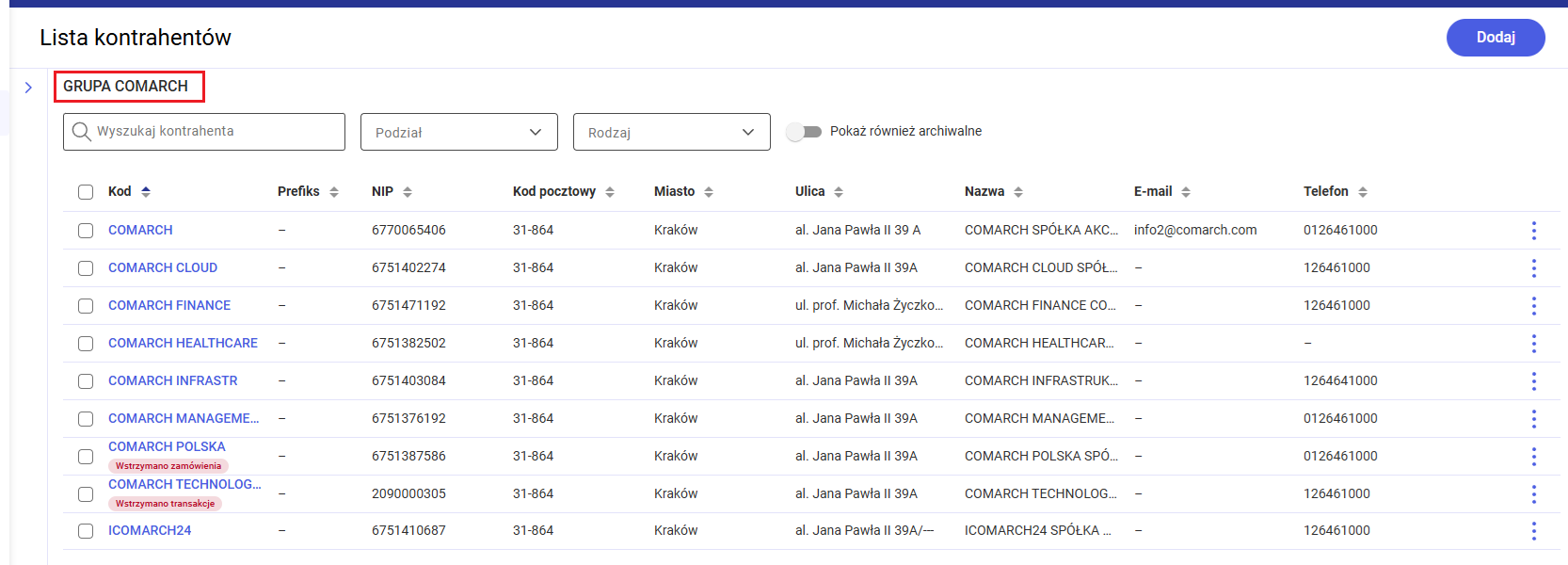Screen dimensions: 1568x565
Task: Check the select-all checkbox in header
Action: 86,192
